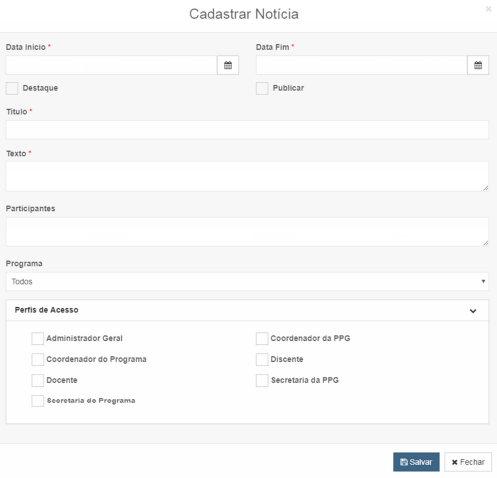Open the Data Fim calendar picker

point(478,65)
